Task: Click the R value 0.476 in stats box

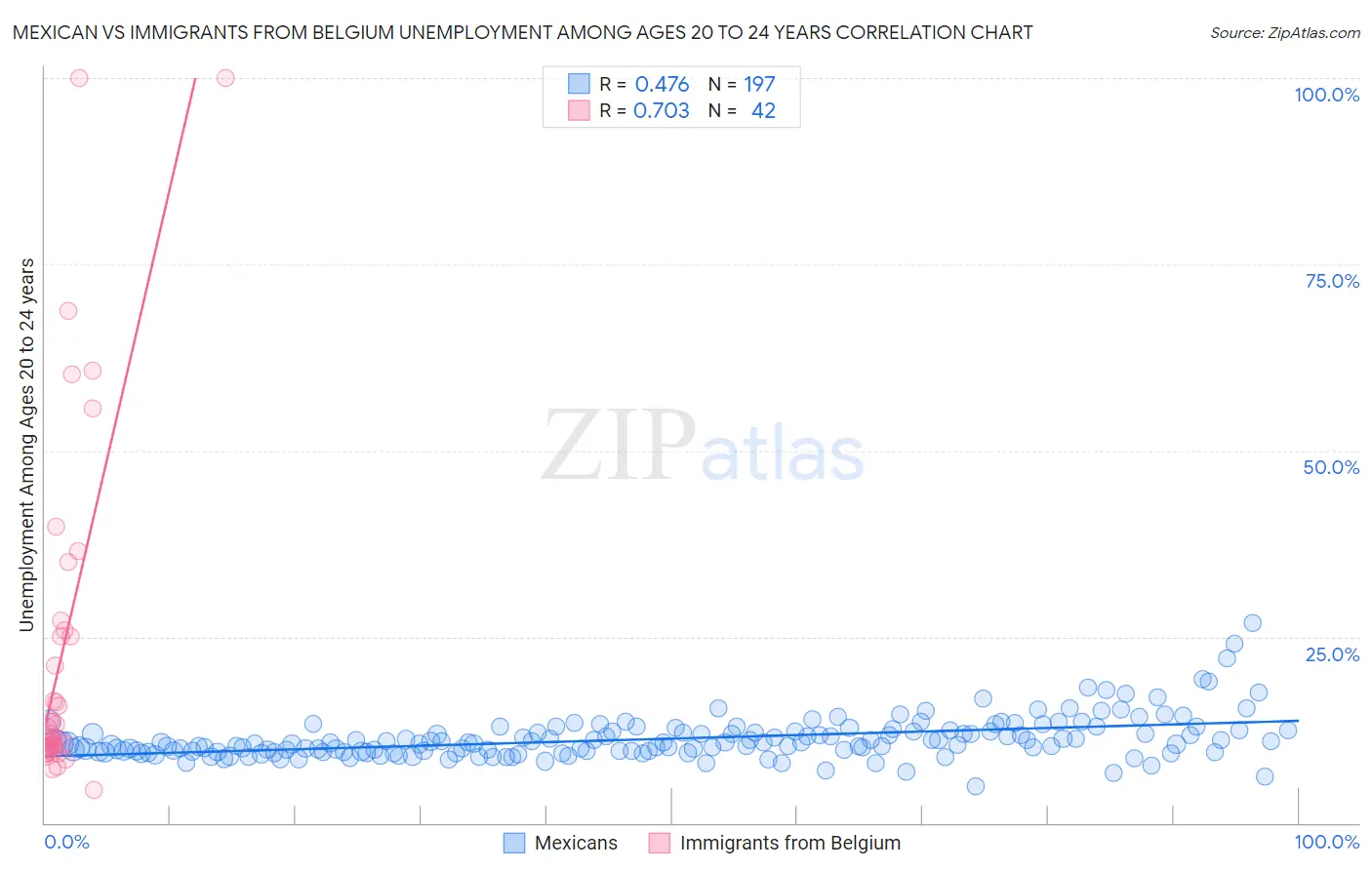Action: pos(662,84)
